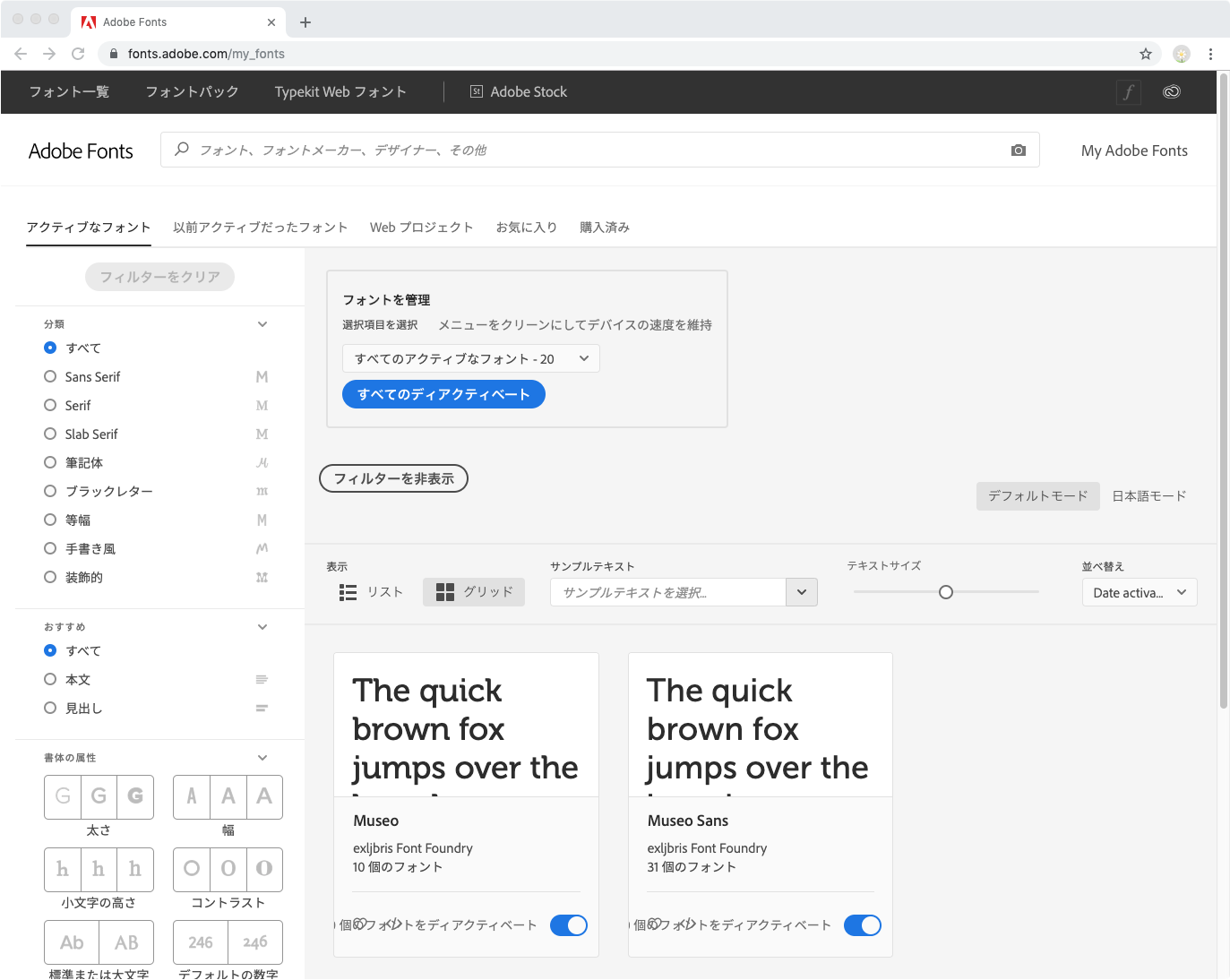1230x980 pixels.
Task: Select the low x-height h attribute
Action: click(x=63, y=869)
